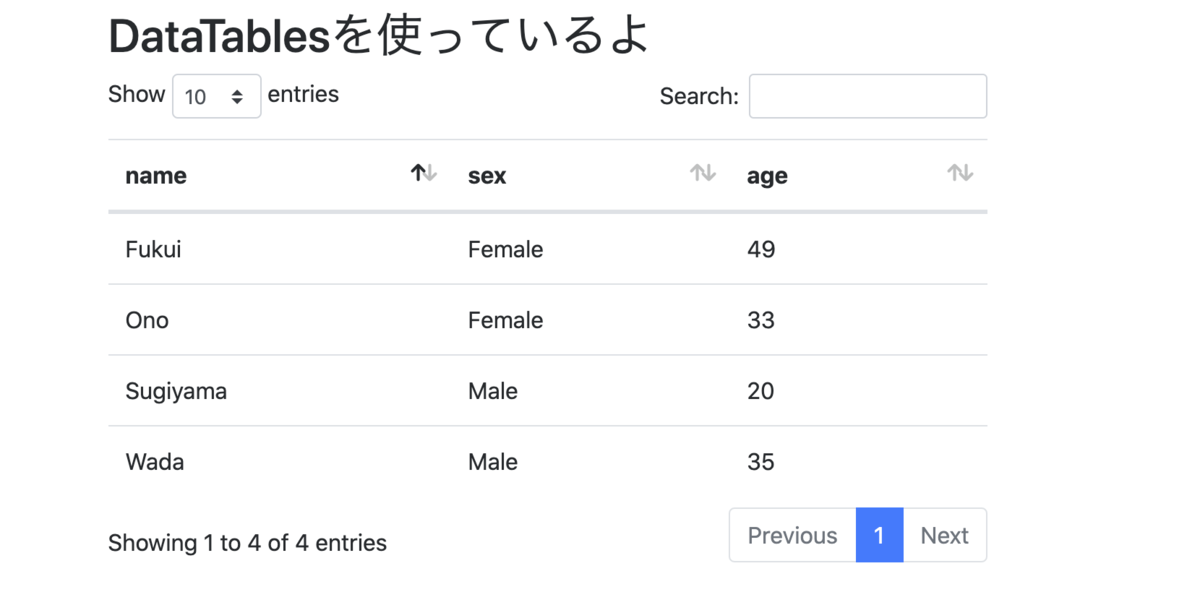This screenshot has width=1200, height=613.
Task: Click the age column sort arrows icon
Action: click(x=960, y=173)
